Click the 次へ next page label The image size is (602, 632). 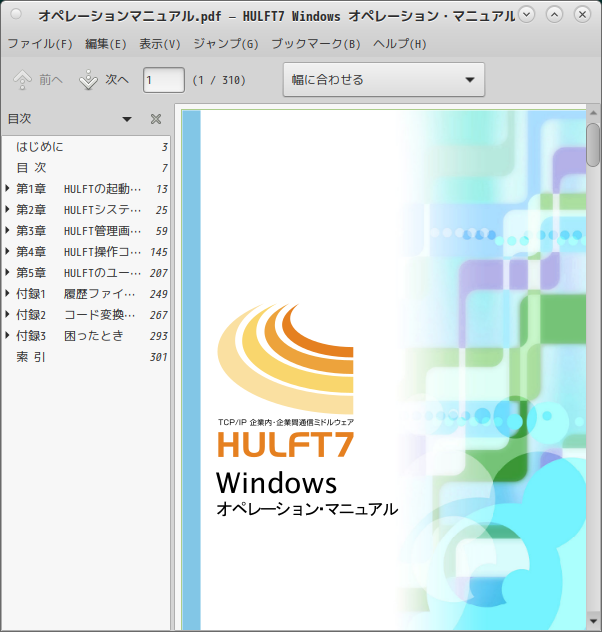point(117,80)
